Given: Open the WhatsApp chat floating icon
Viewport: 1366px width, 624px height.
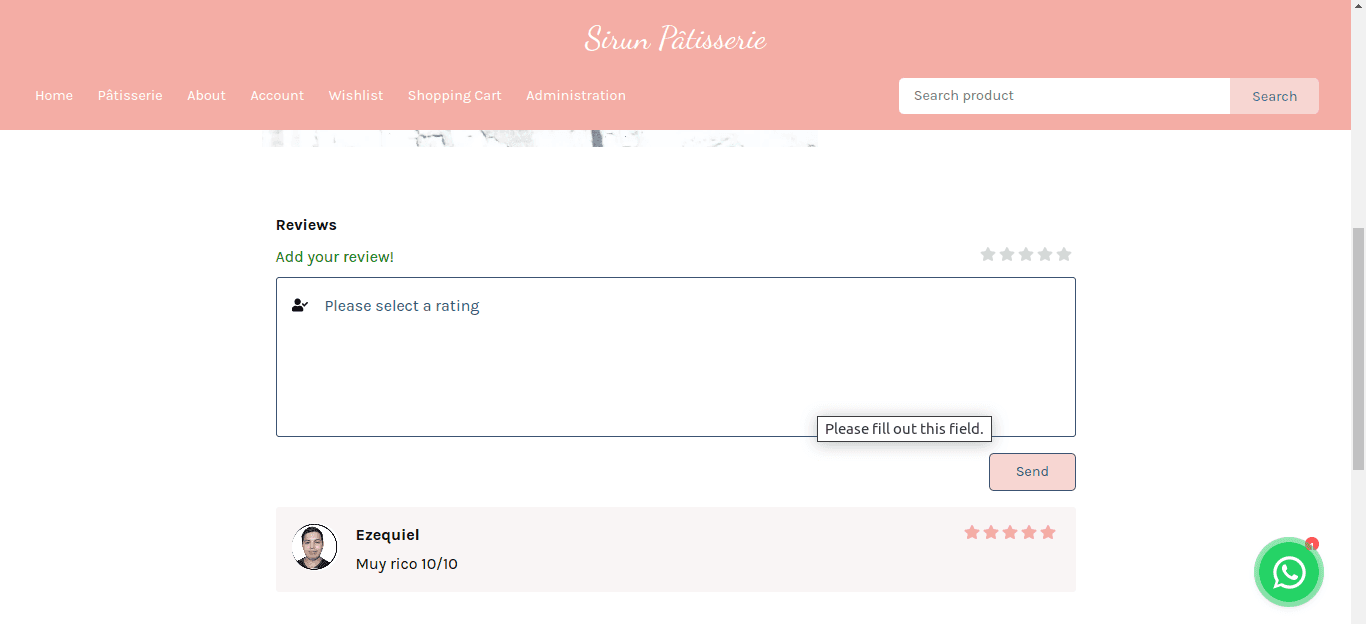Looking at the screenshot, I should click(x=1289, y=572).
